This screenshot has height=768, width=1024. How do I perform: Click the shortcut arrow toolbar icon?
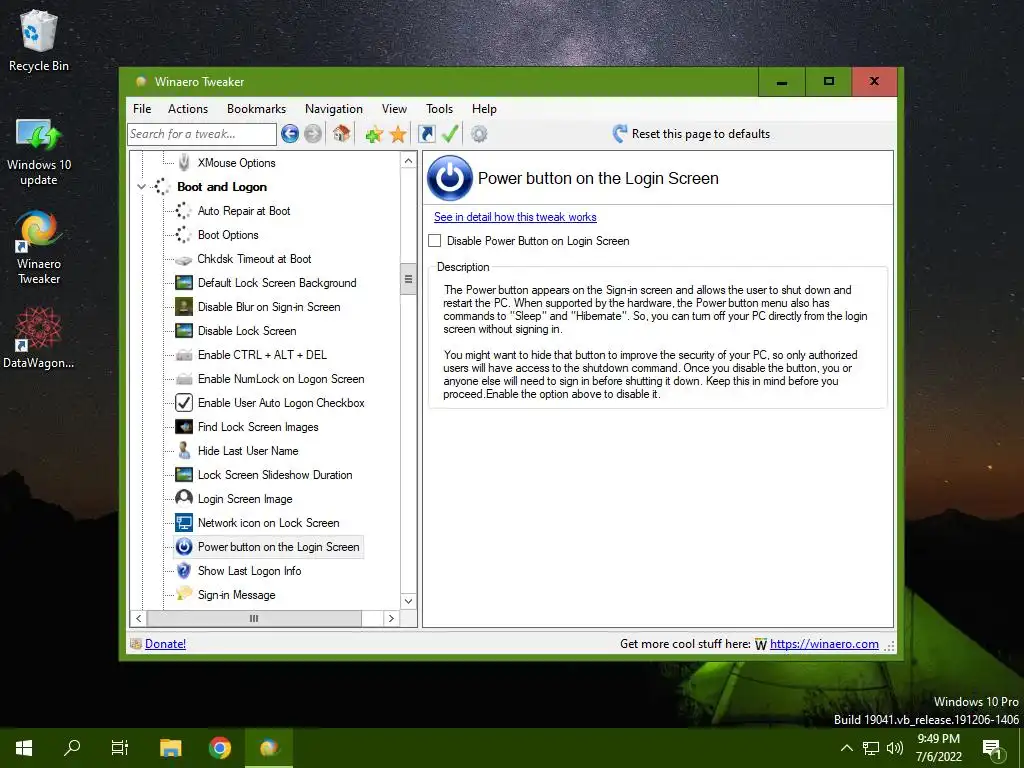tap(426, 134)
